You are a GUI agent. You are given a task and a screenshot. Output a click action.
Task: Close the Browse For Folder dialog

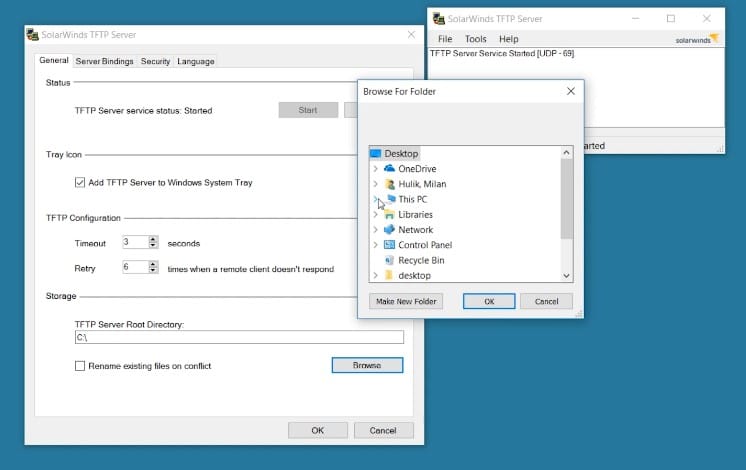(x=571, y=91)
